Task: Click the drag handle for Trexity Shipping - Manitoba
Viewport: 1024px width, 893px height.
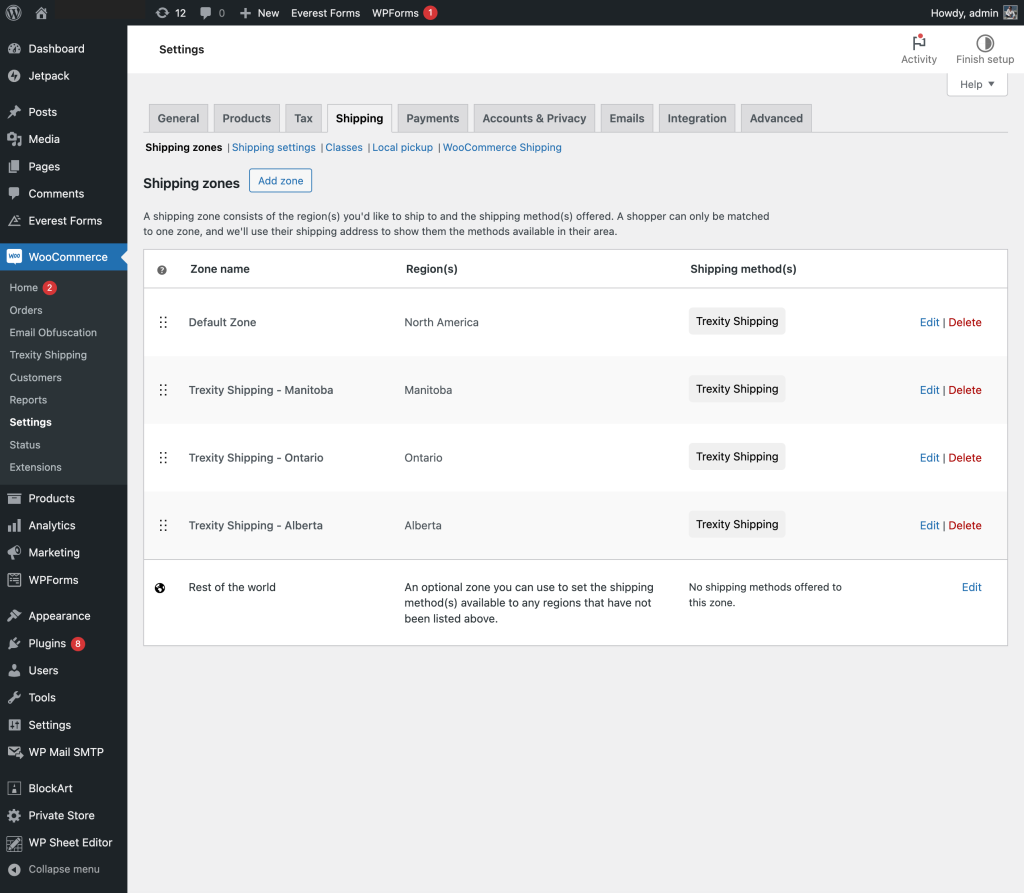Action: tap(163, 390)
